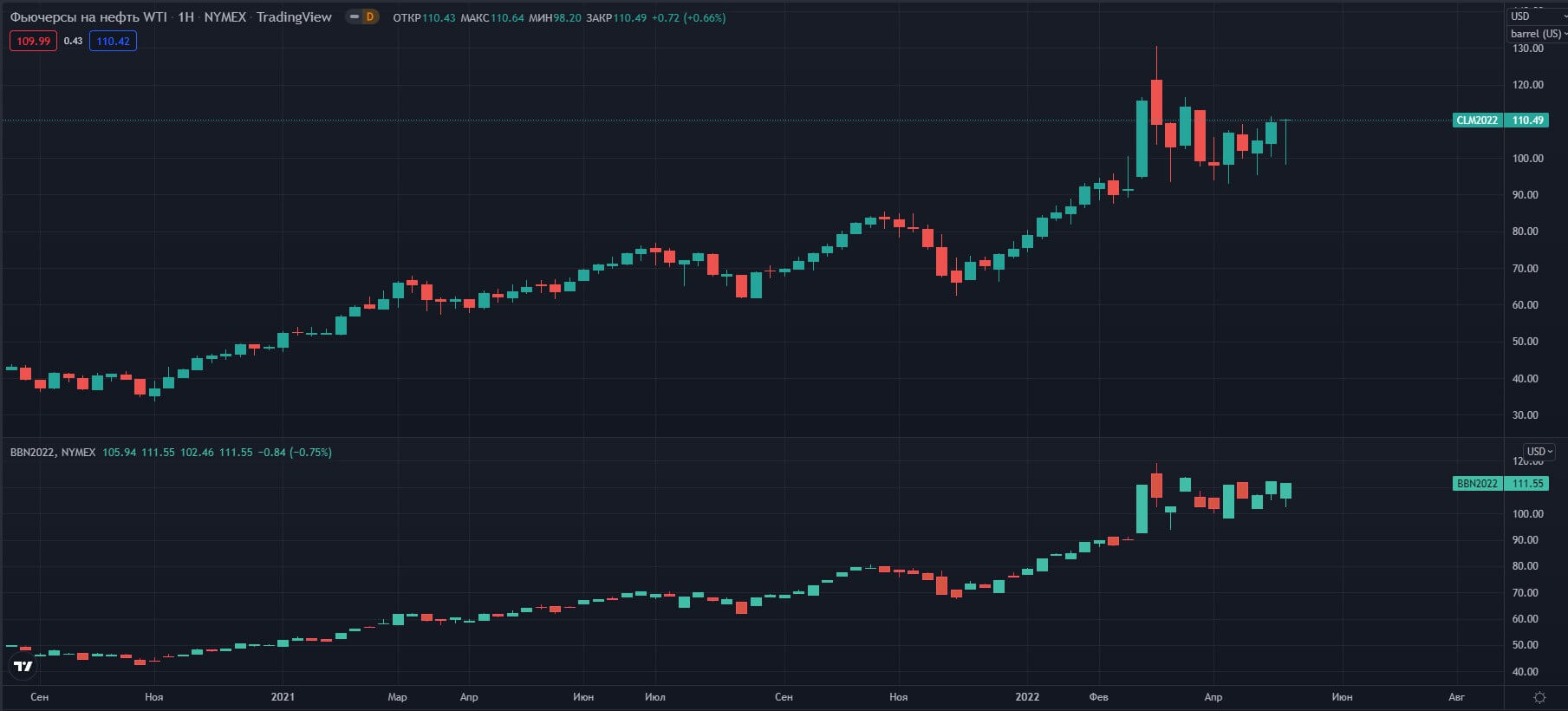Click the 130.00 level on price scale
The width and height of the screenshot is (1568, 711).
(x=1527, y=49)
